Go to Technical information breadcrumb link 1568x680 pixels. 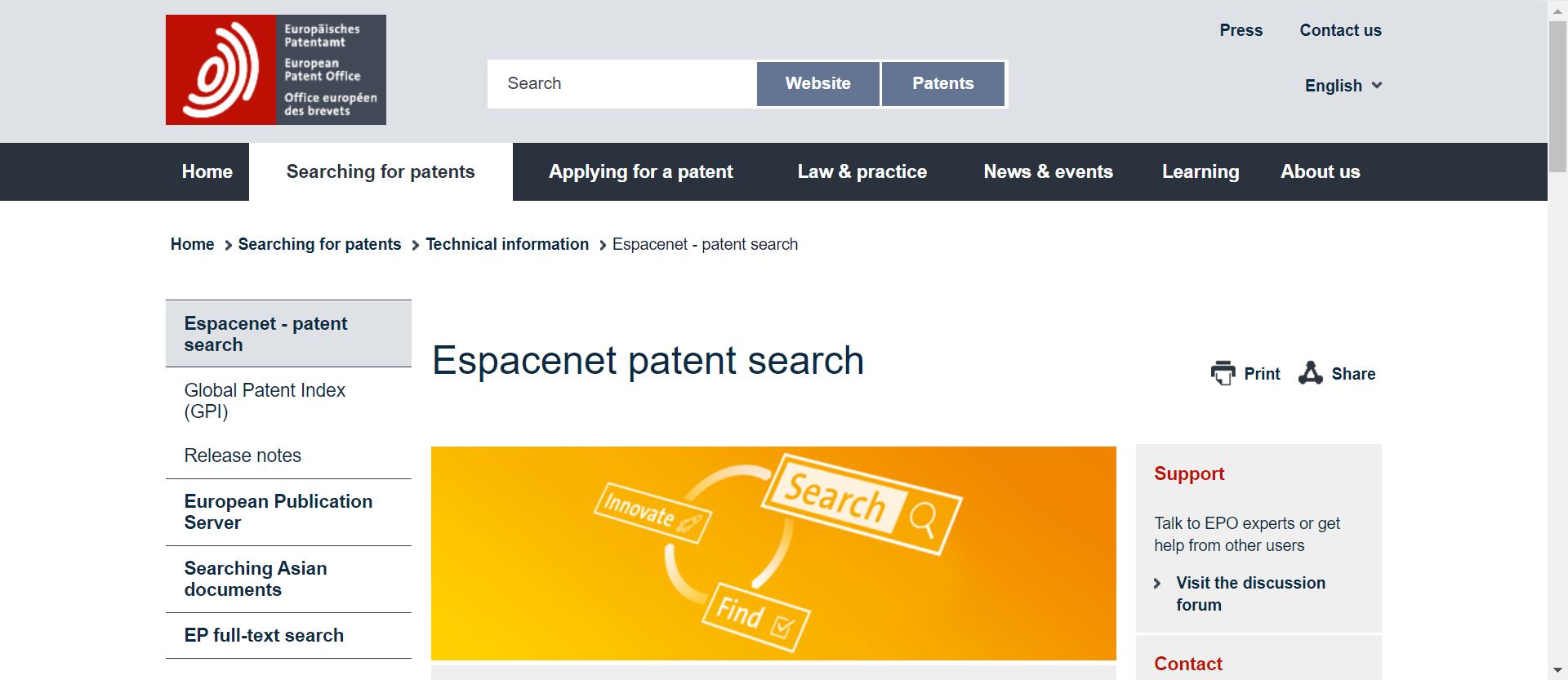(507, 244)
